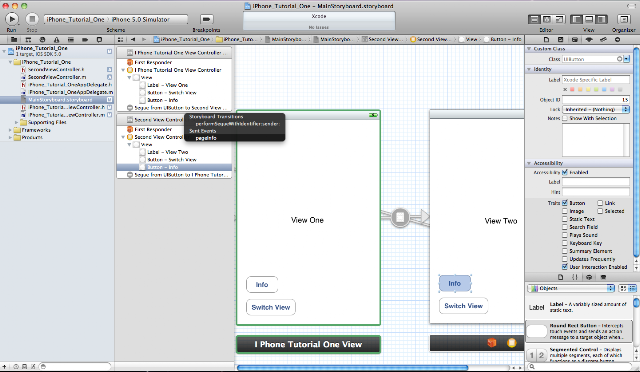640x372 pixels.
Task: Select the red label color swatch
Action: tap(572, 89)
